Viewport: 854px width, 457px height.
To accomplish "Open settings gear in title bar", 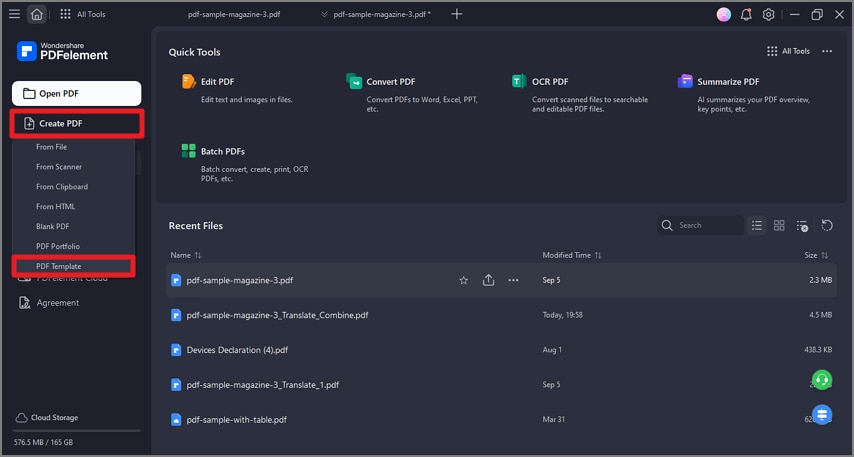I will pos(768,14).
